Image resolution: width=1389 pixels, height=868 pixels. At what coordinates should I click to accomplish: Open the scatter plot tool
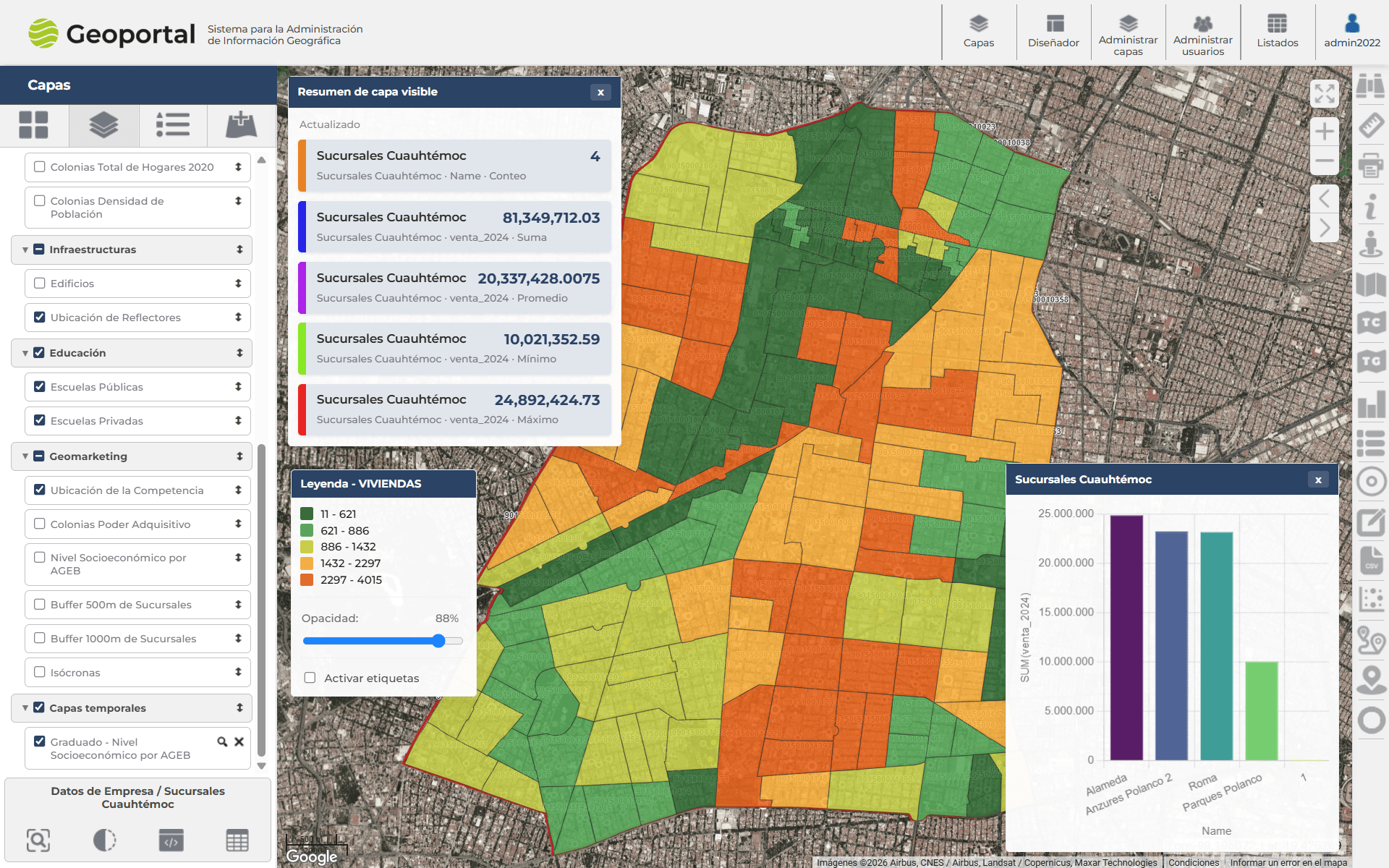pos(1370,600)
